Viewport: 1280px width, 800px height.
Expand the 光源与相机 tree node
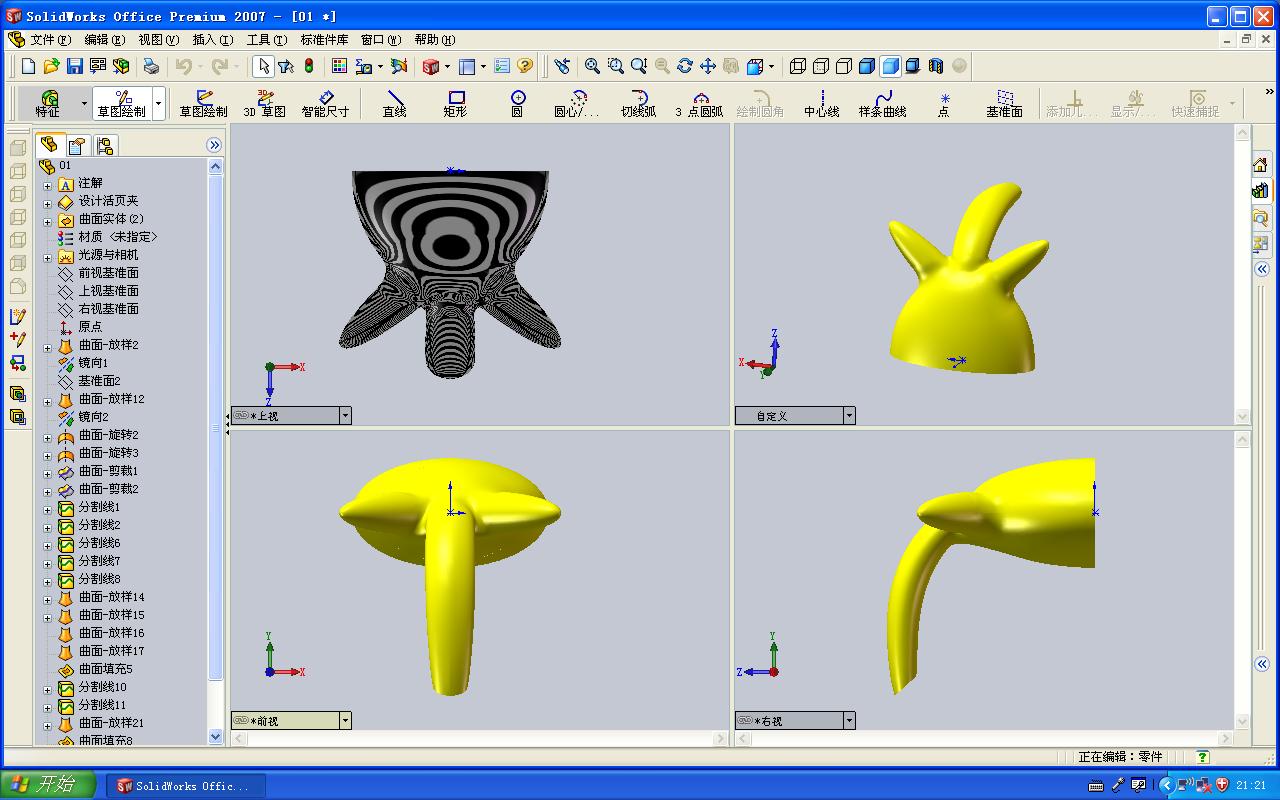[47, 256]
